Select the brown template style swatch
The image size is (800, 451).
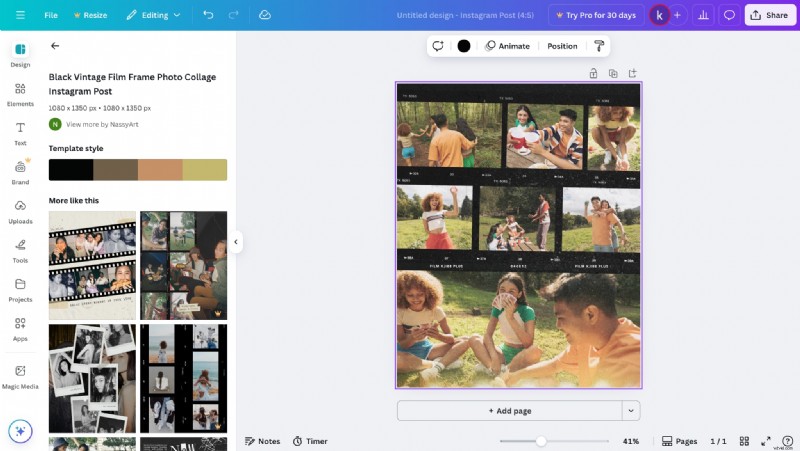point(115,169)
